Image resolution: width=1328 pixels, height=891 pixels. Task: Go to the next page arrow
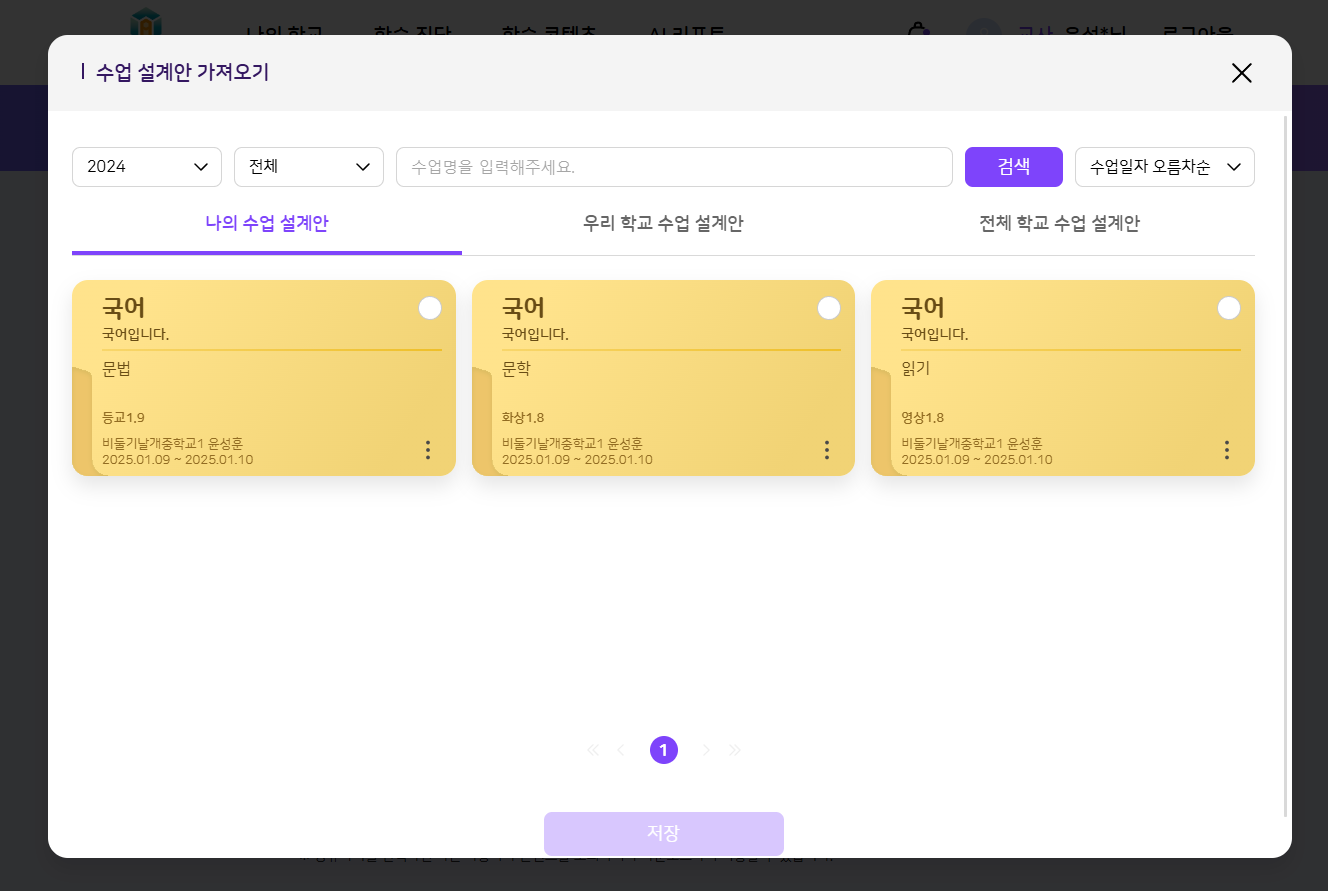(707, 750)
